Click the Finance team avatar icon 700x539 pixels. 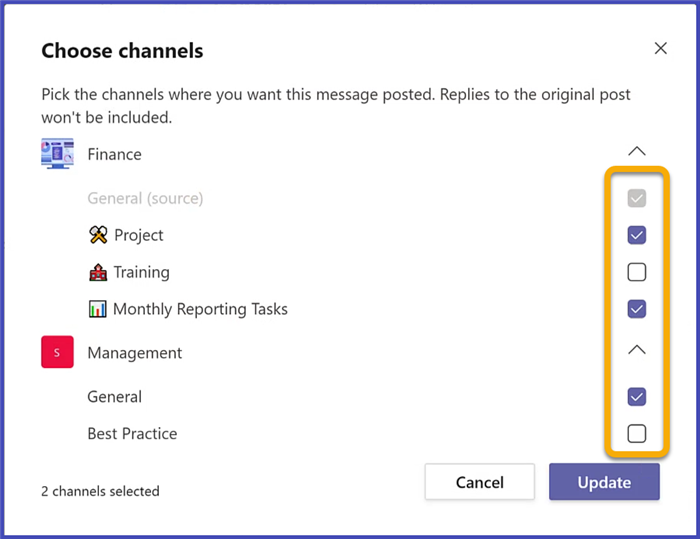57,154
